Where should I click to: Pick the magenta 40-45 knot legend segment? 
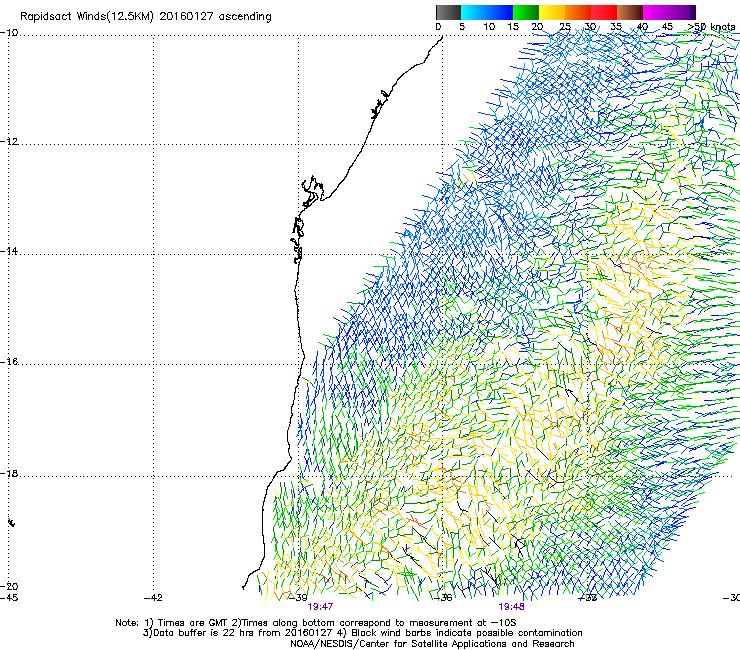coord(656,12)
